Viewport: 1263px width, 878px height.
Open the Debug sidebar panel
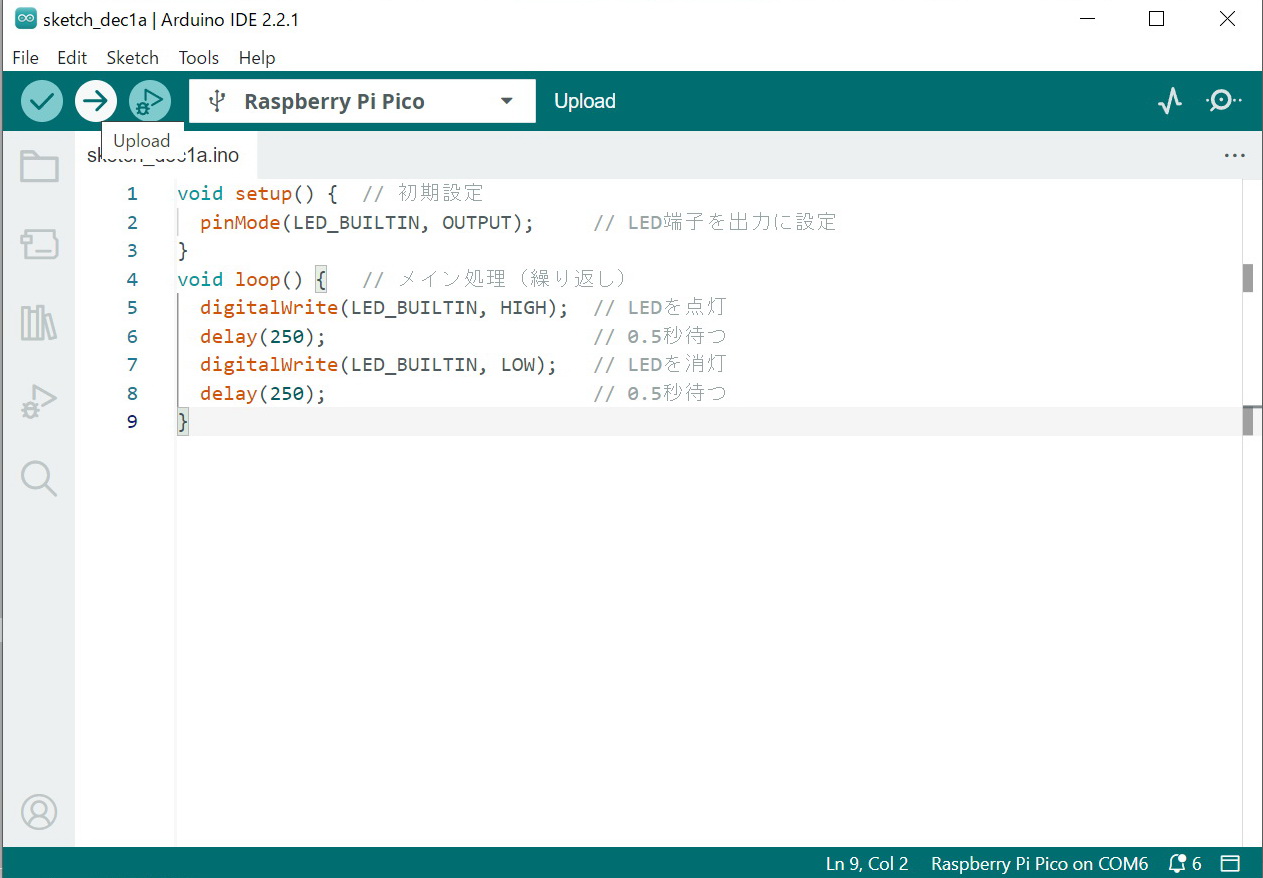[39, 401]
